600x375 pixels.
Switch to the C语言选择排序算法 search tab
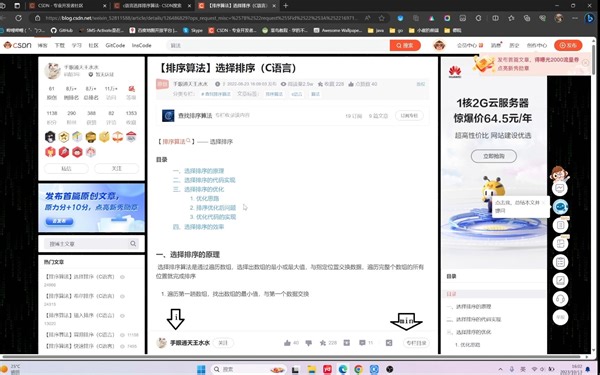pos(153,6)
